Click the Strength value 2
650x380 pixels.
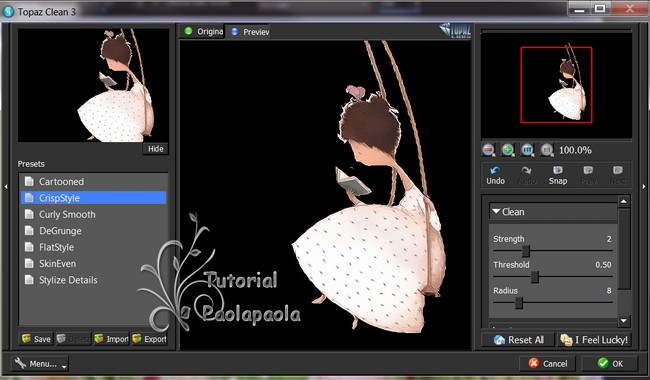[x=609, y=239]
